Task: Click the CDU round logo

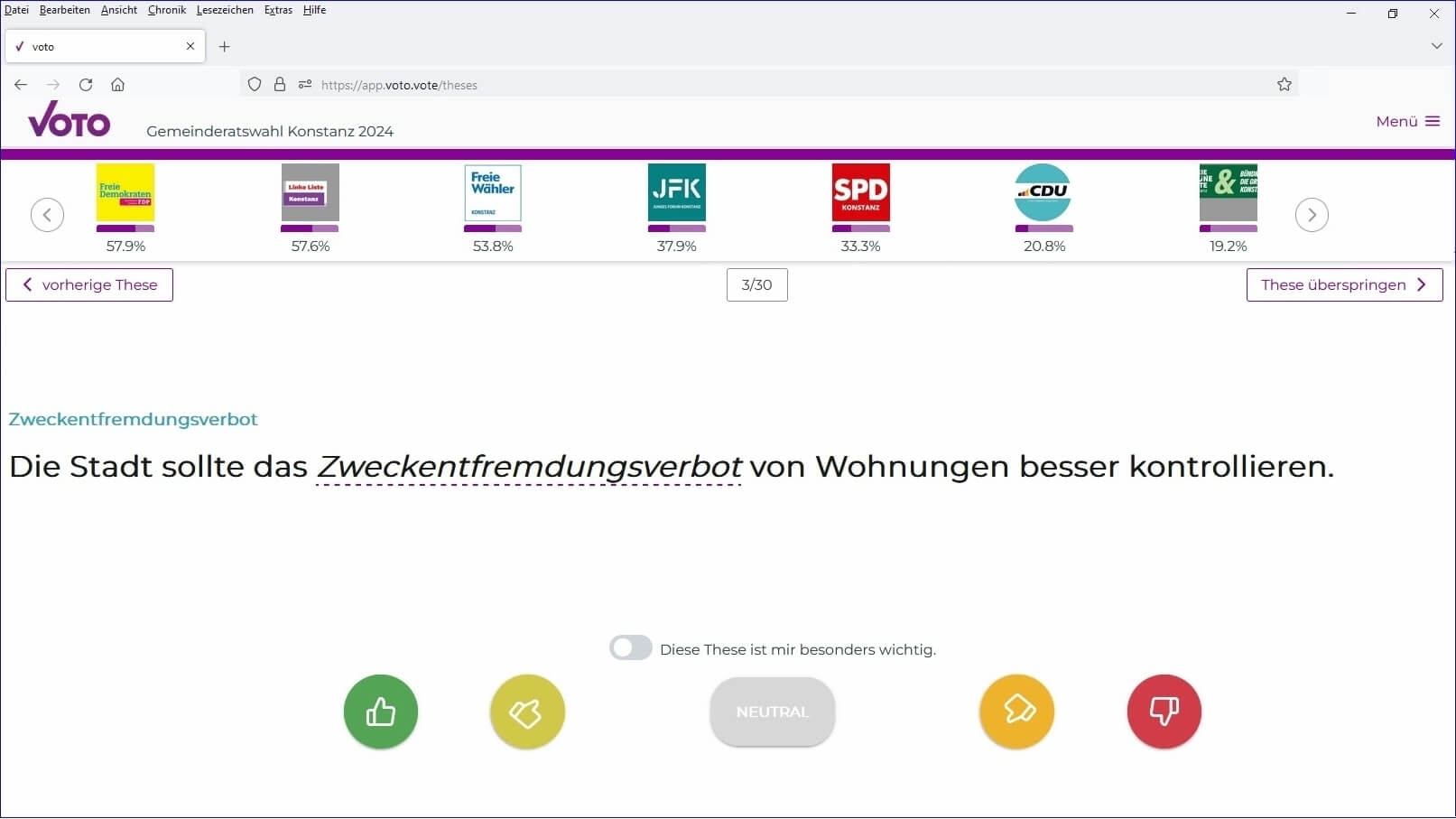Action: [1043, 192]
